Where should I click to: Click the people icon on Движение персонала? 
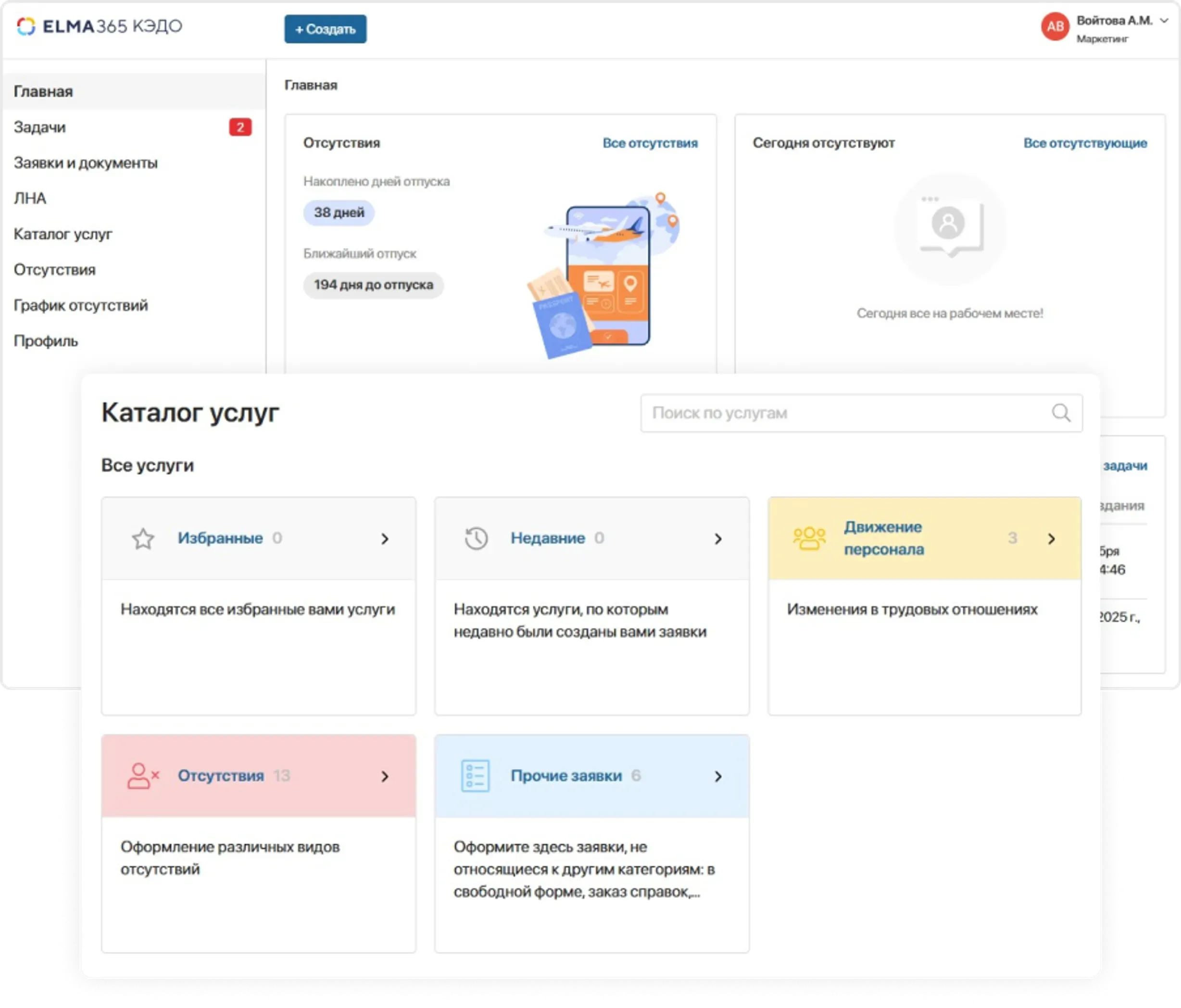tap(809, 538)
